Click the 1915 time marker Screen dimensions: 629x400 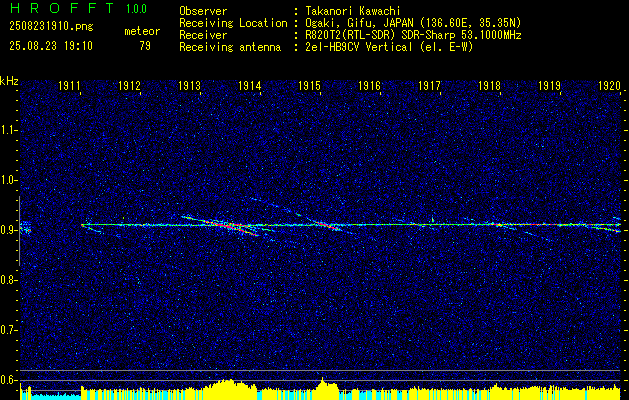pos(310,85)
